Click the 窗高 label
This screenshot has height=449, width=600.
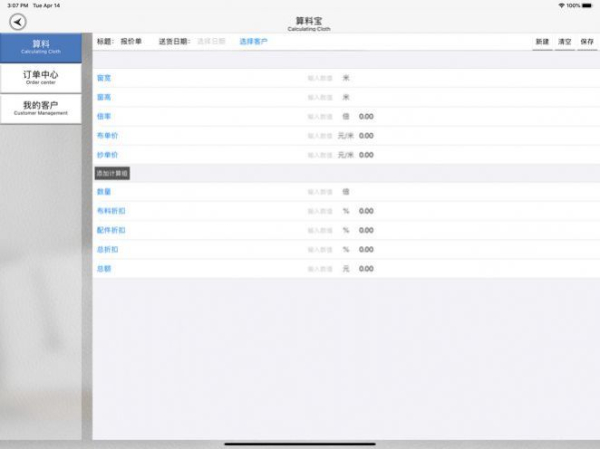tap(104, 97)
